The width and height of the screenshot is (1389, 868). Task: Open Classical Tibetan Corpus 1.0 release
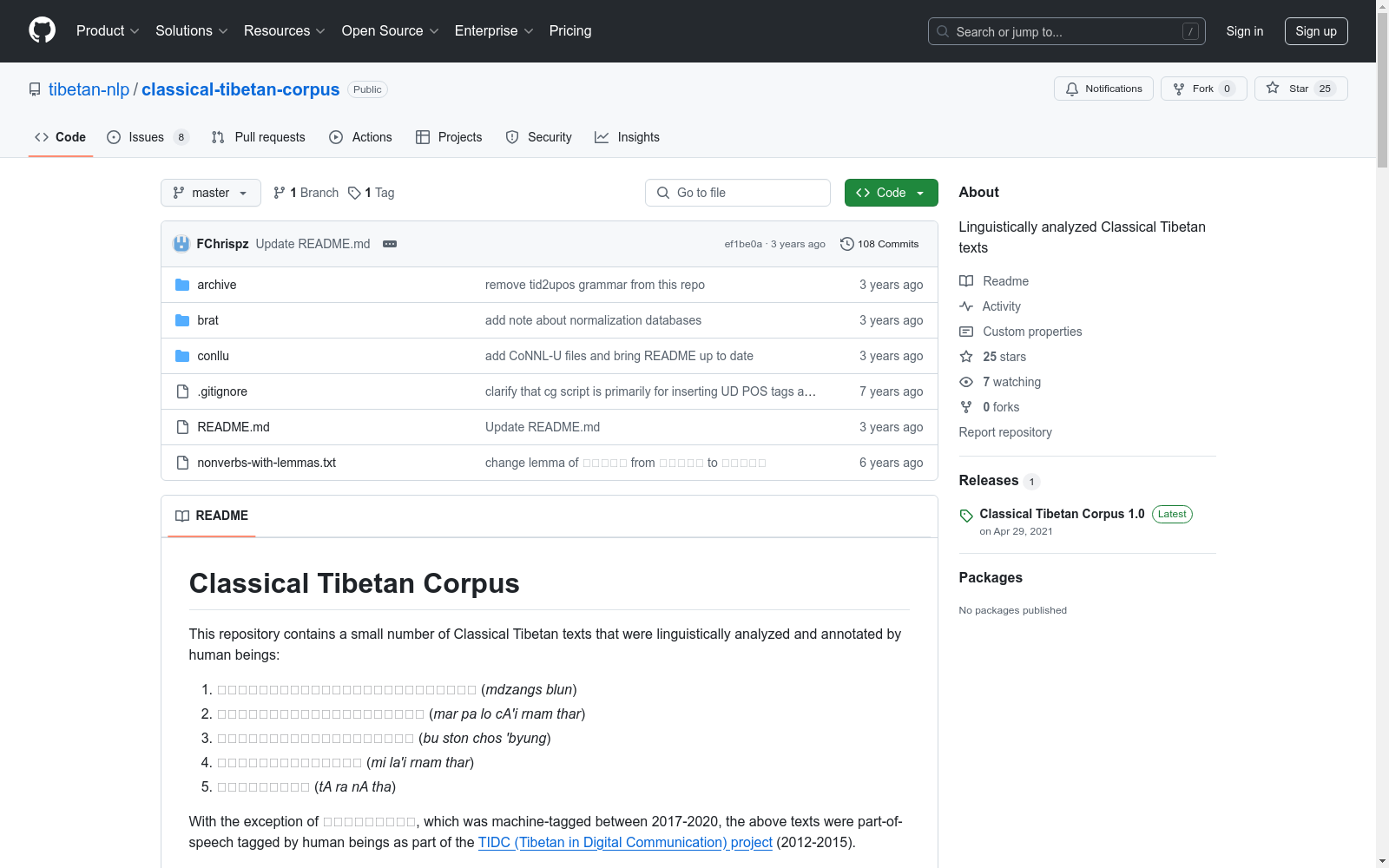click(1063, 514)
